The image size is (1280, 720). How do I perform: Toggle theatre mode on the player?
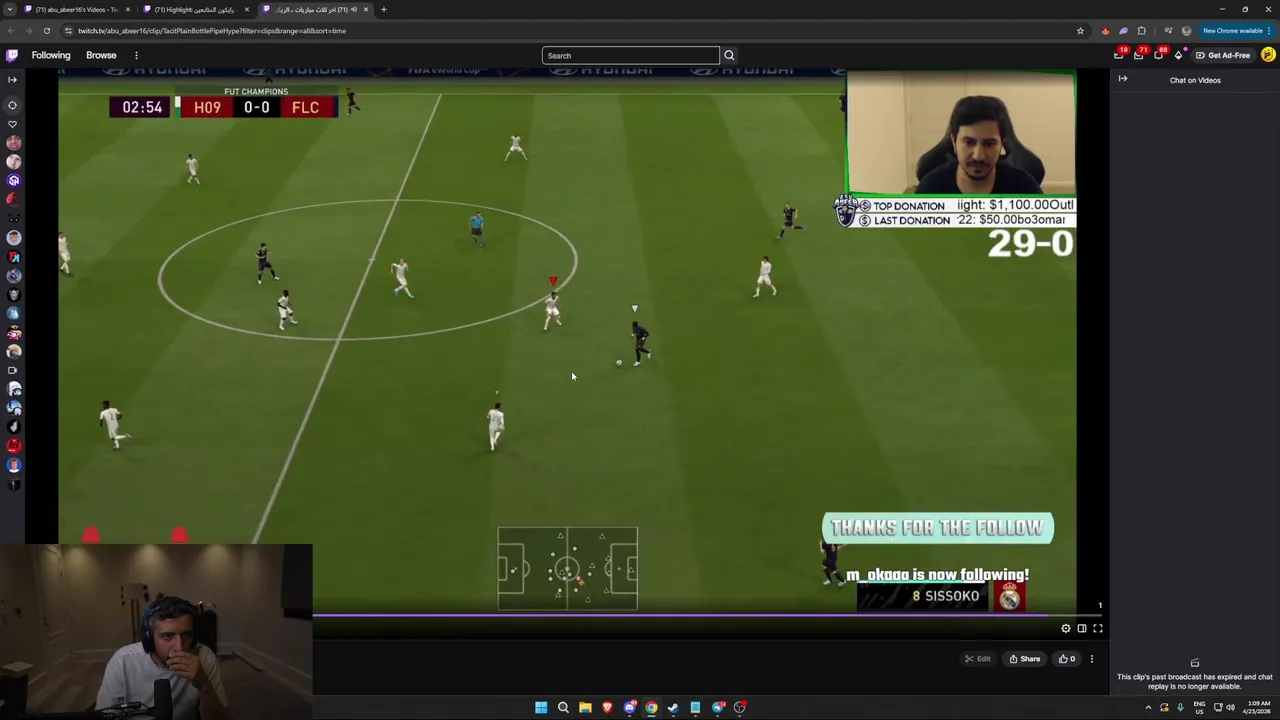[1082, 628]
